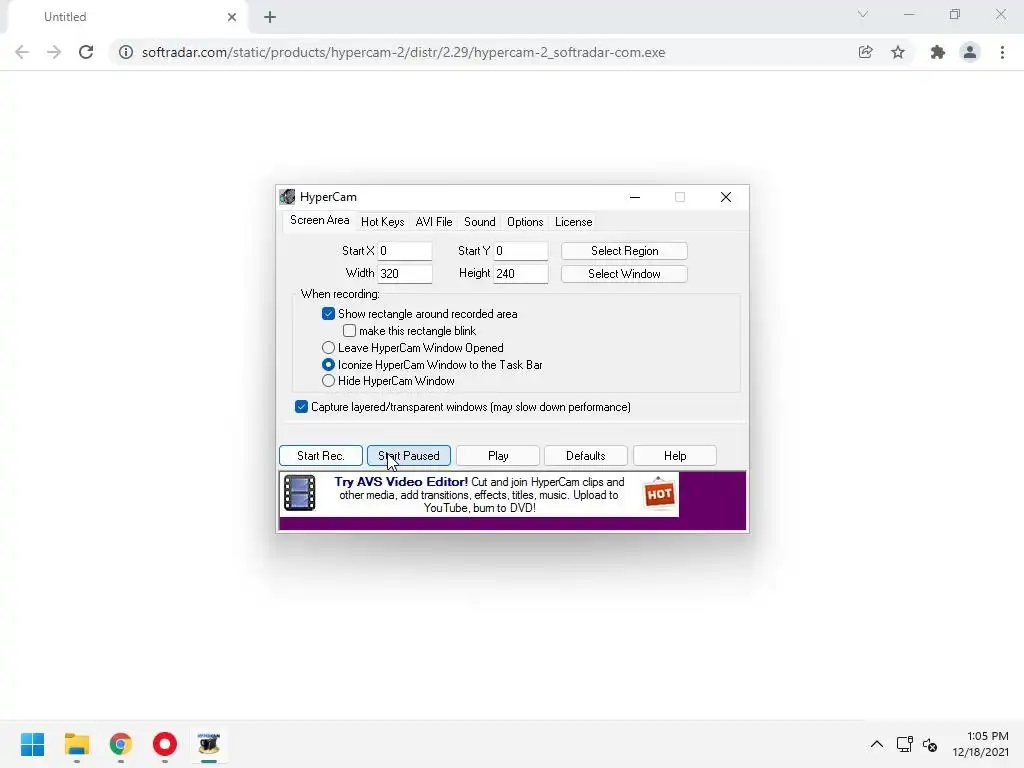
Task: Share this page icon
Action: [865, 52]
